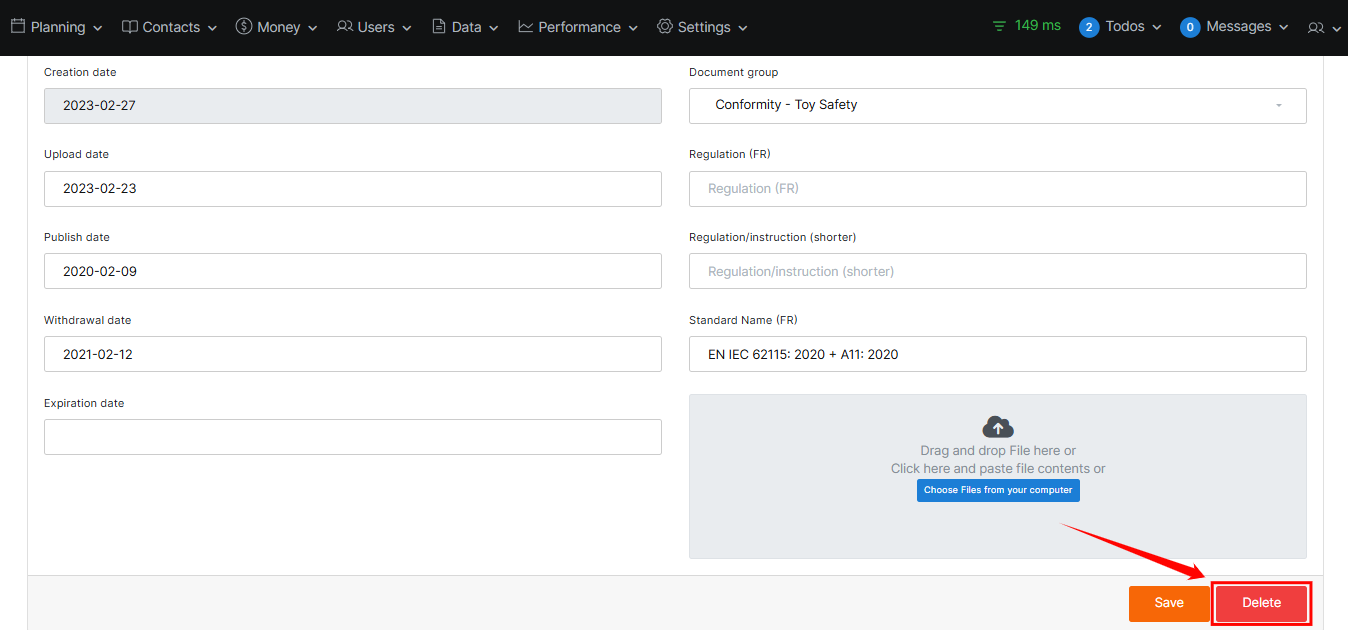1348x630 pixels.
Task: Open the Users menu
Action: 375,27
